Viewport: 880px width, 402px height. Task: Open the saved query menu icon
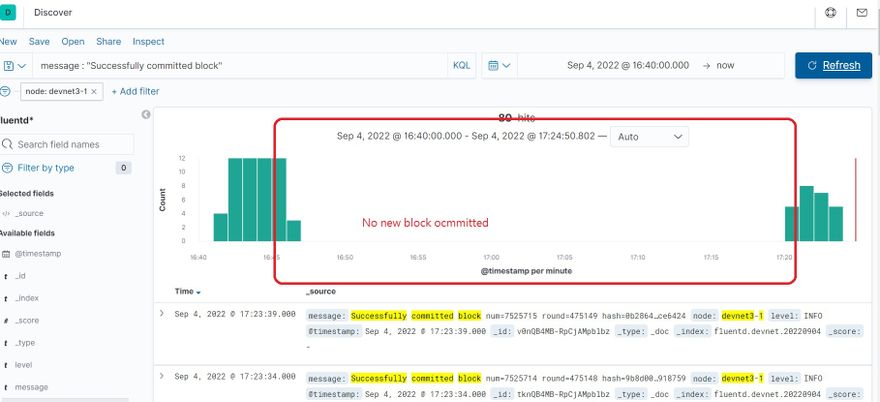(x=14, y=65)
